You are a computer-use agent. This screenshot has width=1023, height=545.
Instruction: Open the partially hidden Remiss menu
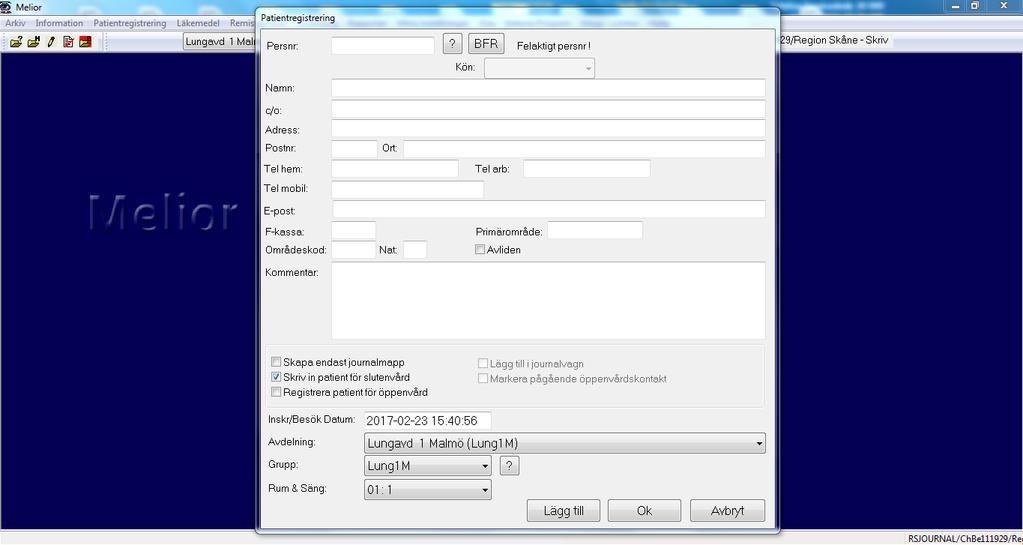(x=242, y=23)
